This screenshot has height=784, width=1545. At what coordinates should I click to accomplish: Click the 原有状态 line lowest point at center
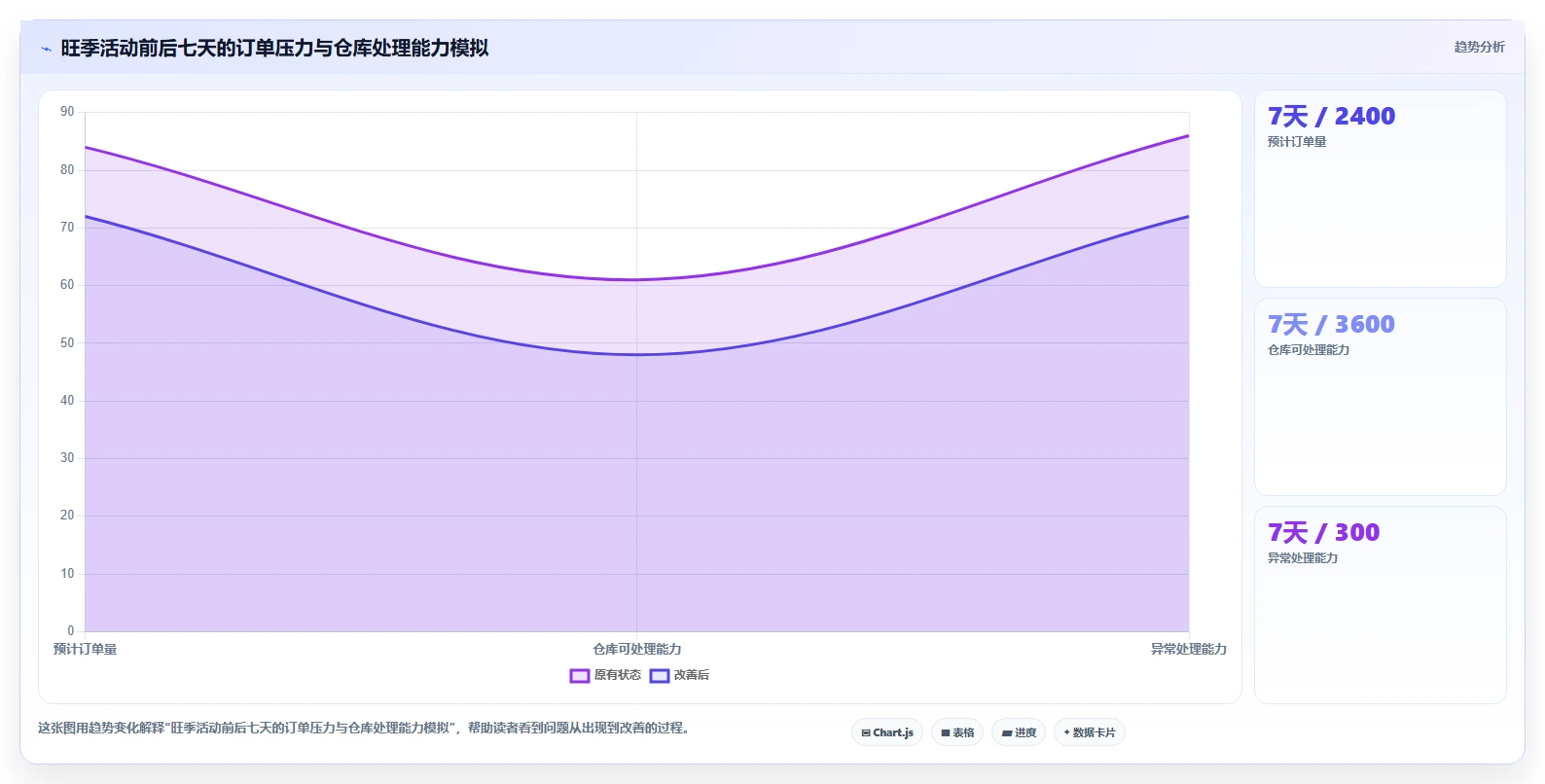[636, 280]
